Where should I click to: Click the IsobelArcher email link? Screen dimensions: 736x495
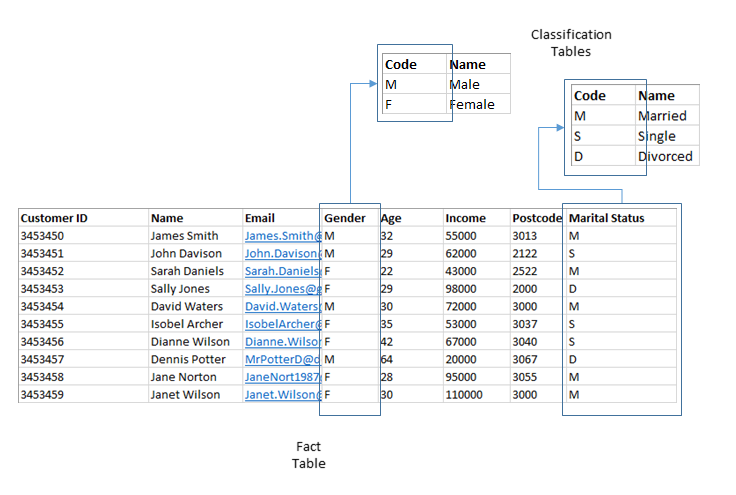282,324
